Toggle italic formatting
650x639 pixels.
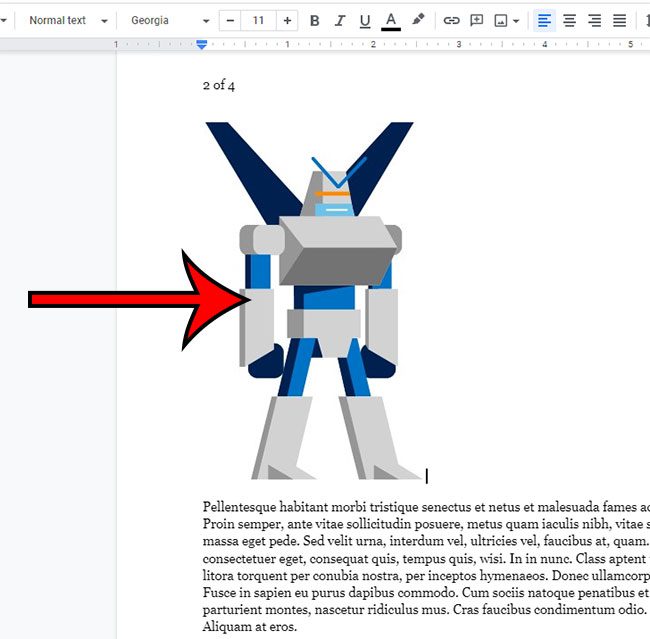click(340, 20)
